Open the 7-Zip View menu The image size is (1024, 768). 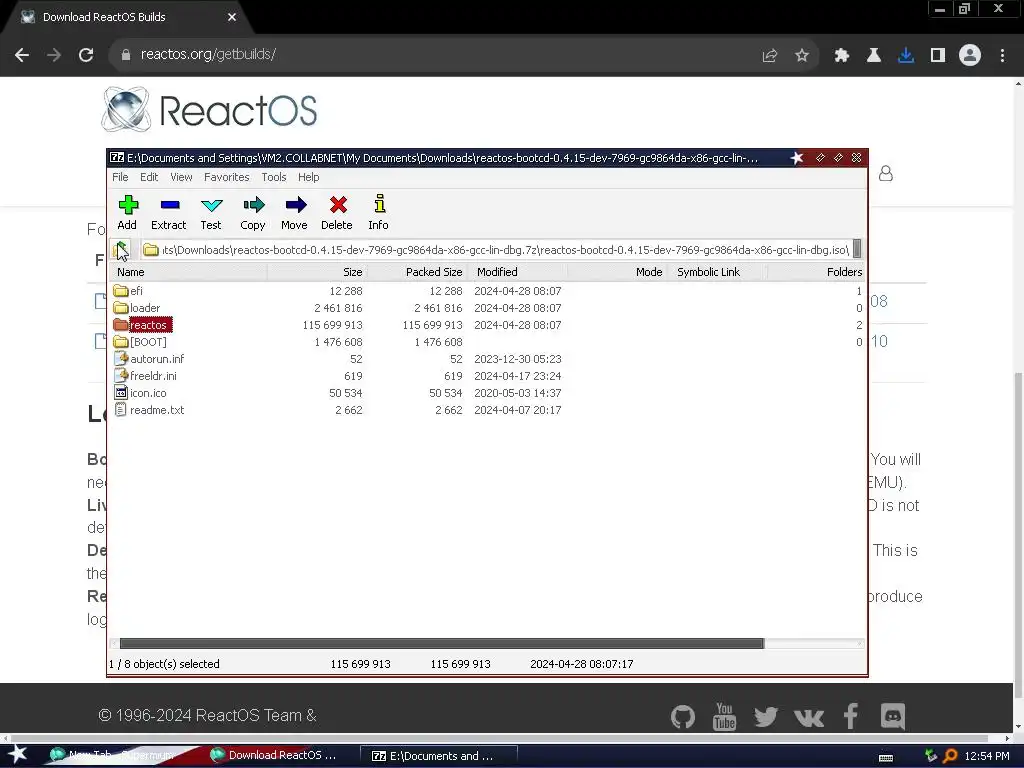(181, 177)
